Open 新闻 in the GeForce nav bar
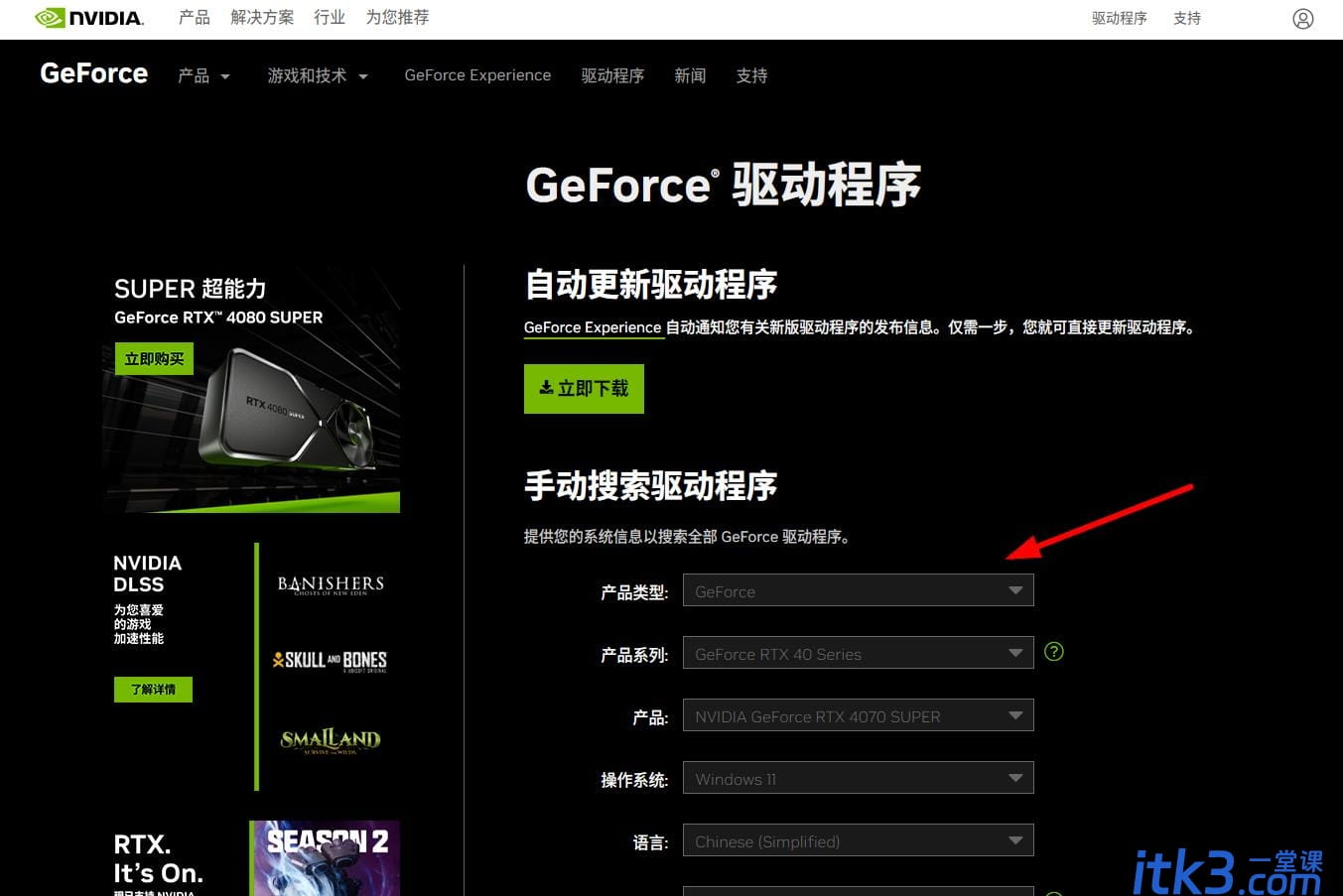Screen dimensions: 1343x896 [690, 76]
